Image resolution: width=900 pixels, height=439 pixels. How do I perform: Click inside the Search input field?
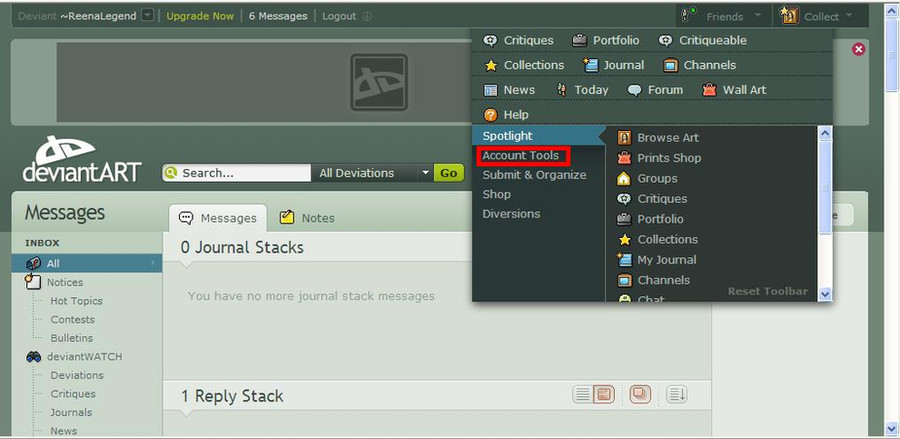point(245,173)
